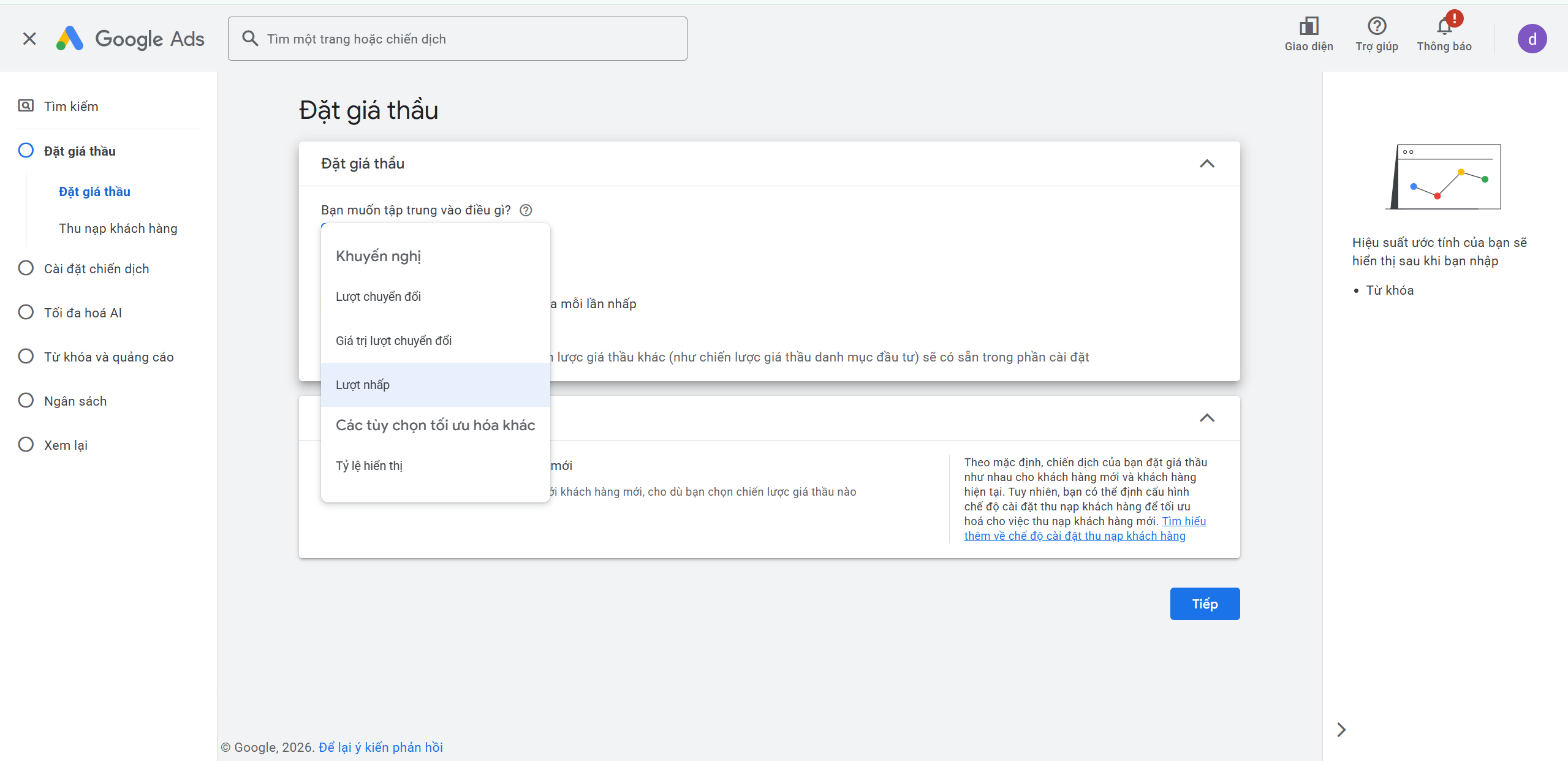Click the Tiếp button
The width and height of the screenshot is (1568, 761).
pyautogui.click(x=1204, y=604)
